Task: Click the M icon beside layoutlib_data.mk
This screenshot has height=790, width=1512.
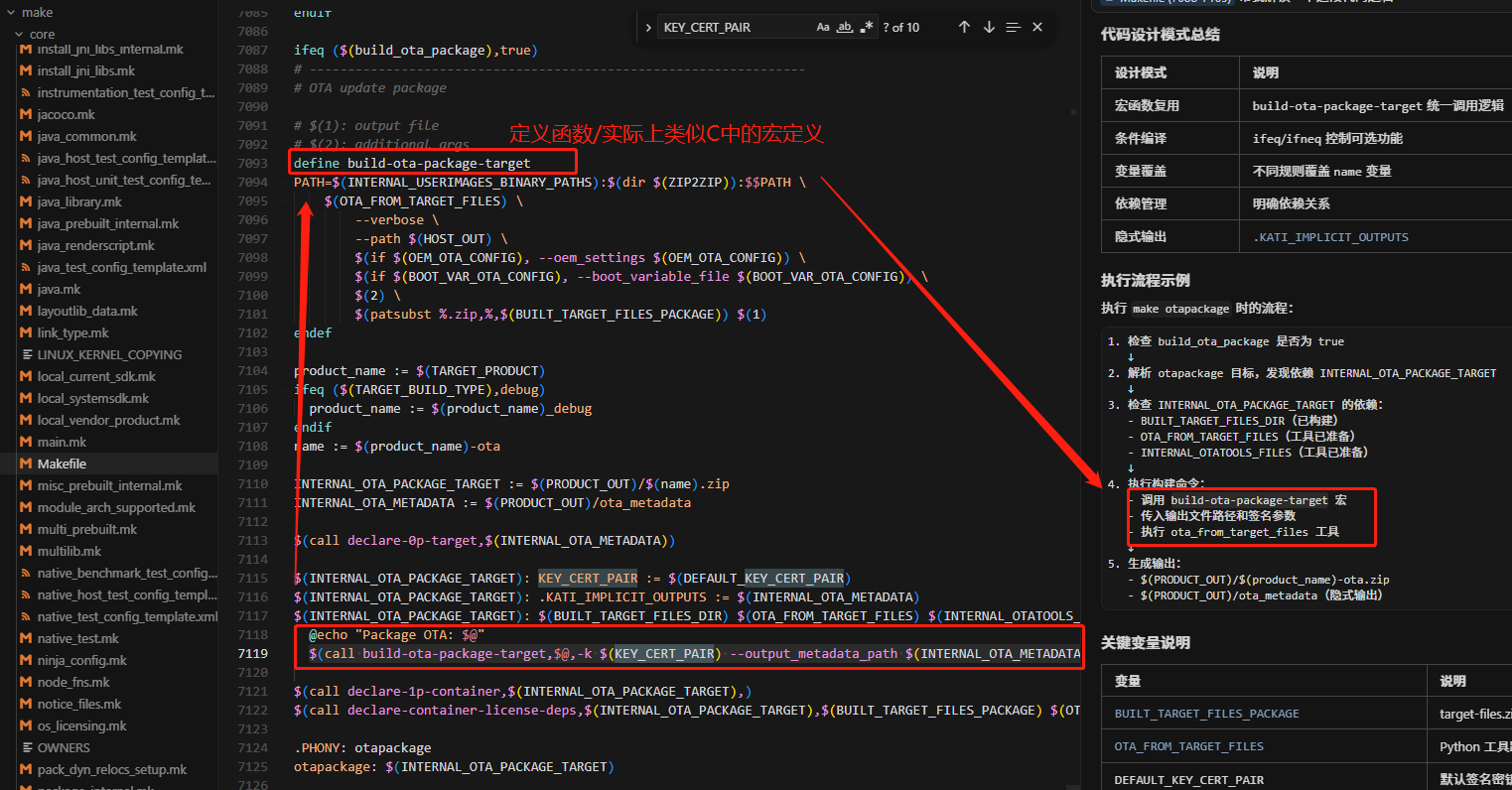Action: (26, 311)
